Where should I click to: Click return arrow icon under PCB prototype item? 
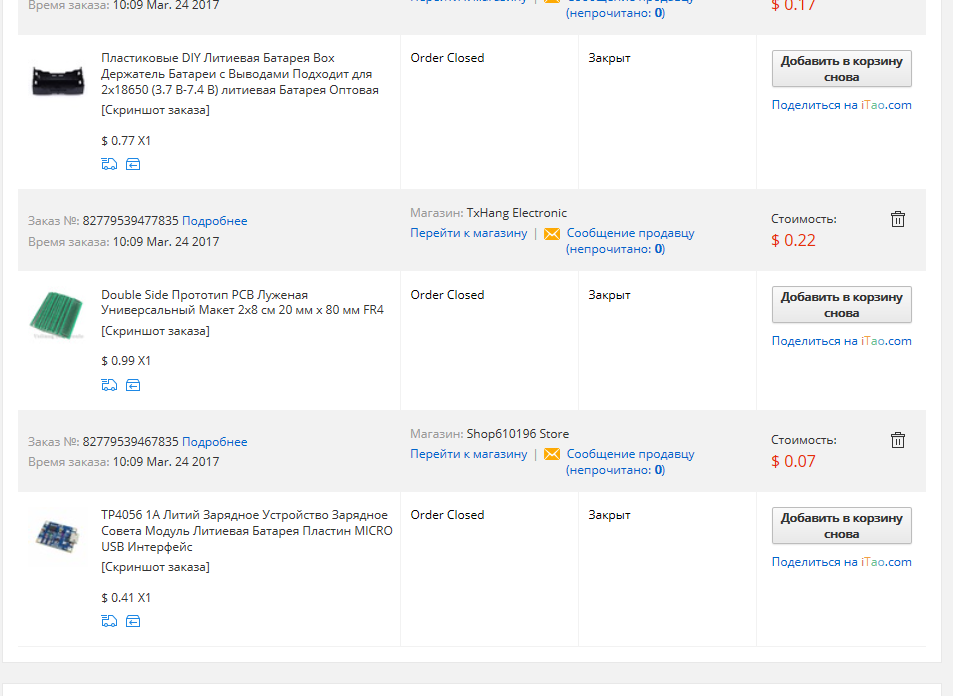point(133,385)
